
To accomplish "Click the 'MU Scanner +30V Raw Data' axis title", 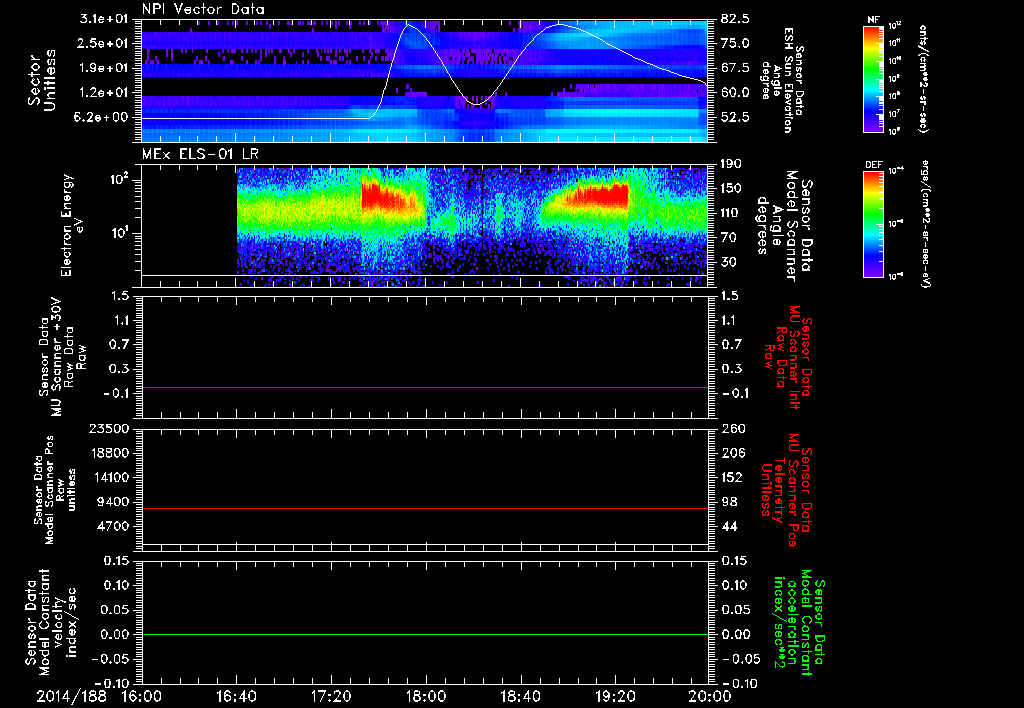I will [x=62, y=357].
